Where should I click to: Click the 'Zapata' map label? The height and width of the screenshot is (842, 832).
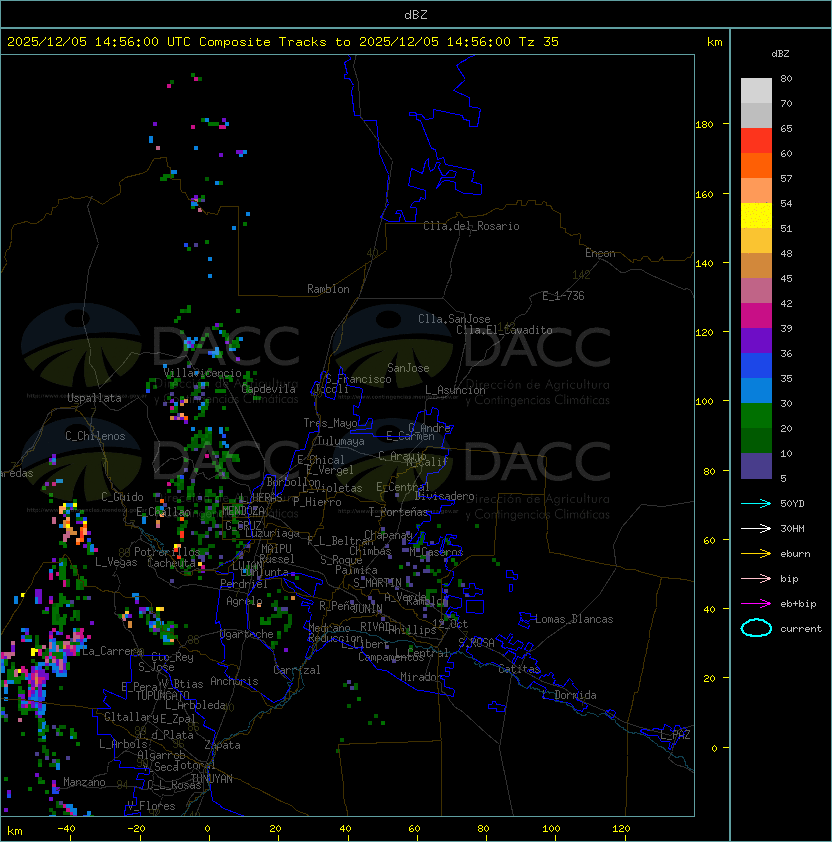click(222, 745)
